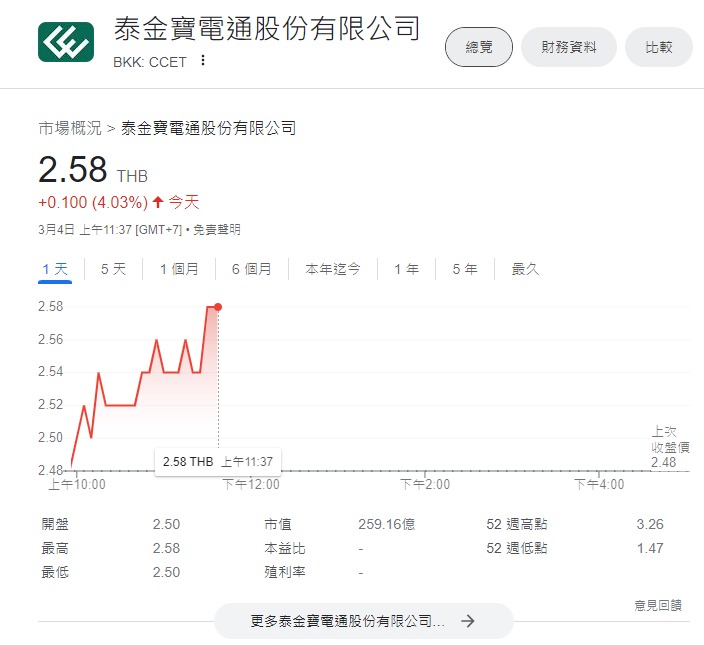
Task: Click the 下午4:00 axis label
Action: pos(599,484)
